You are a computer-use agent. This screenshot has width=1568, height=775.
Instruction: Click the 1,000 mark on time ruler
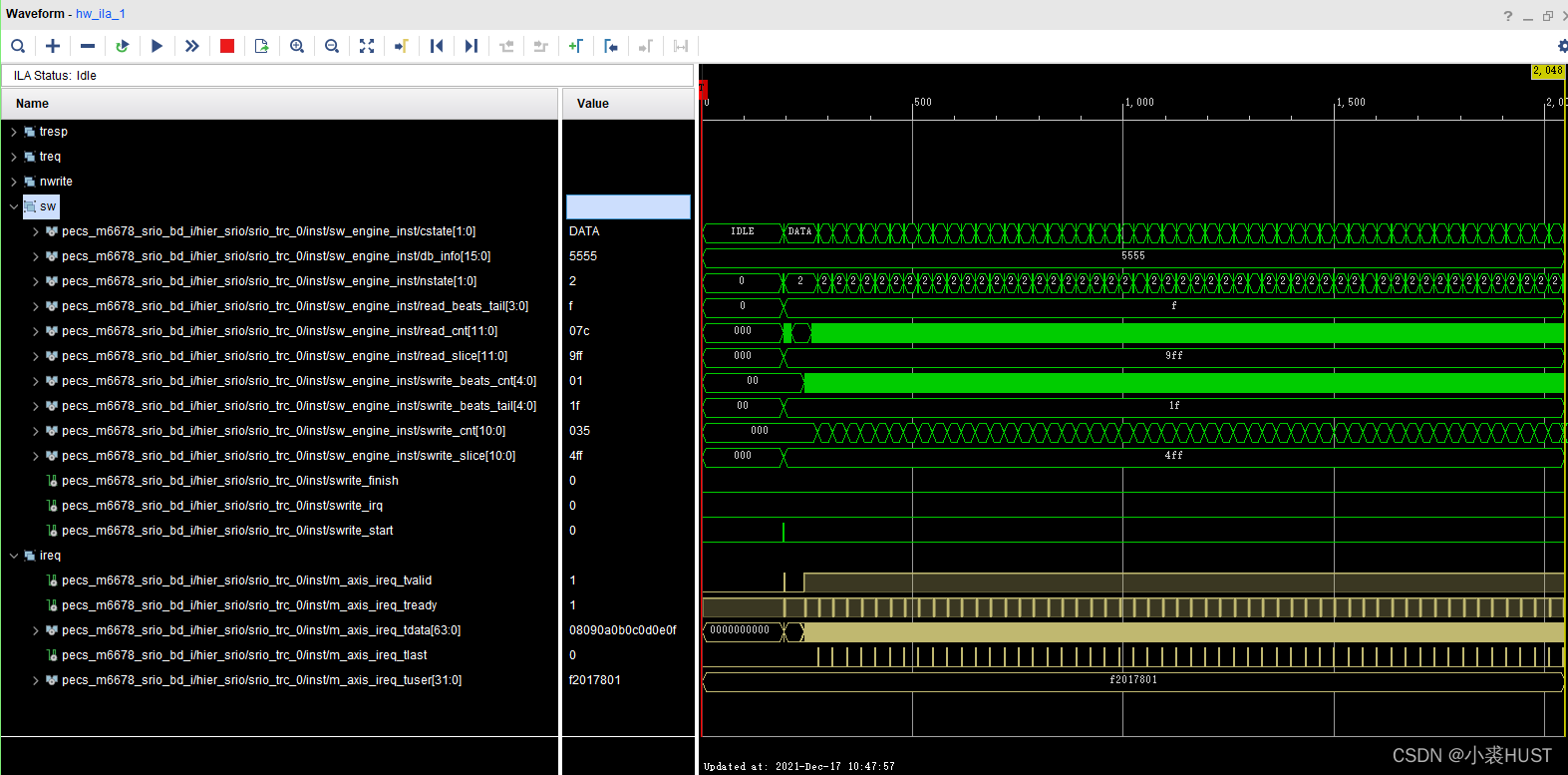tap(1139, 102)
